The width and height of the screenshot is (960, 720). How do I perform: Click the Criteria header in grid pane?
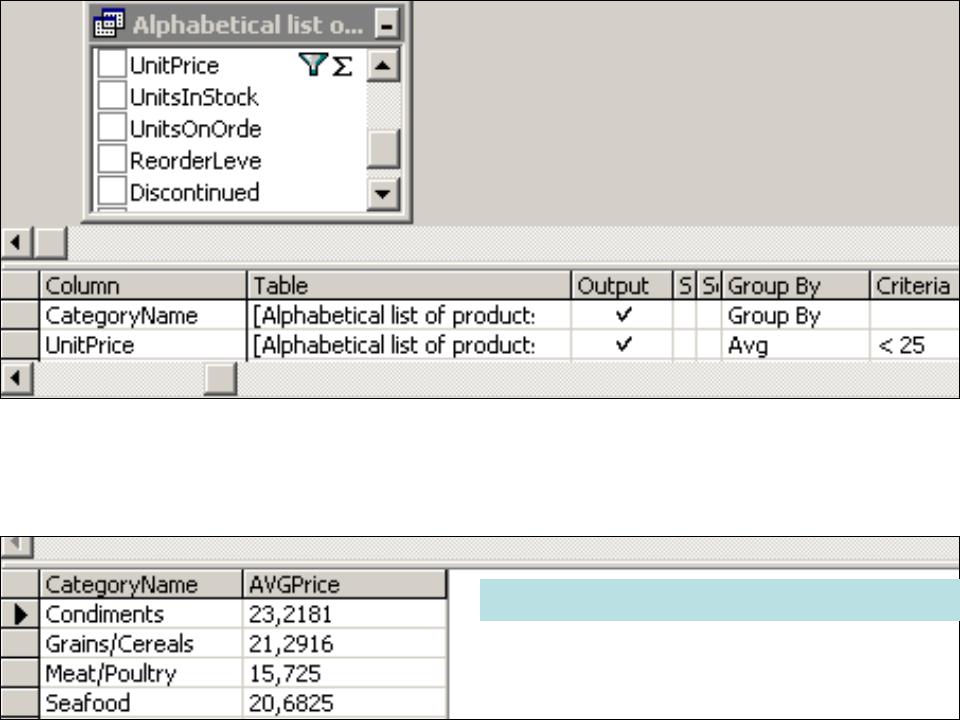[x=915, y=285]
